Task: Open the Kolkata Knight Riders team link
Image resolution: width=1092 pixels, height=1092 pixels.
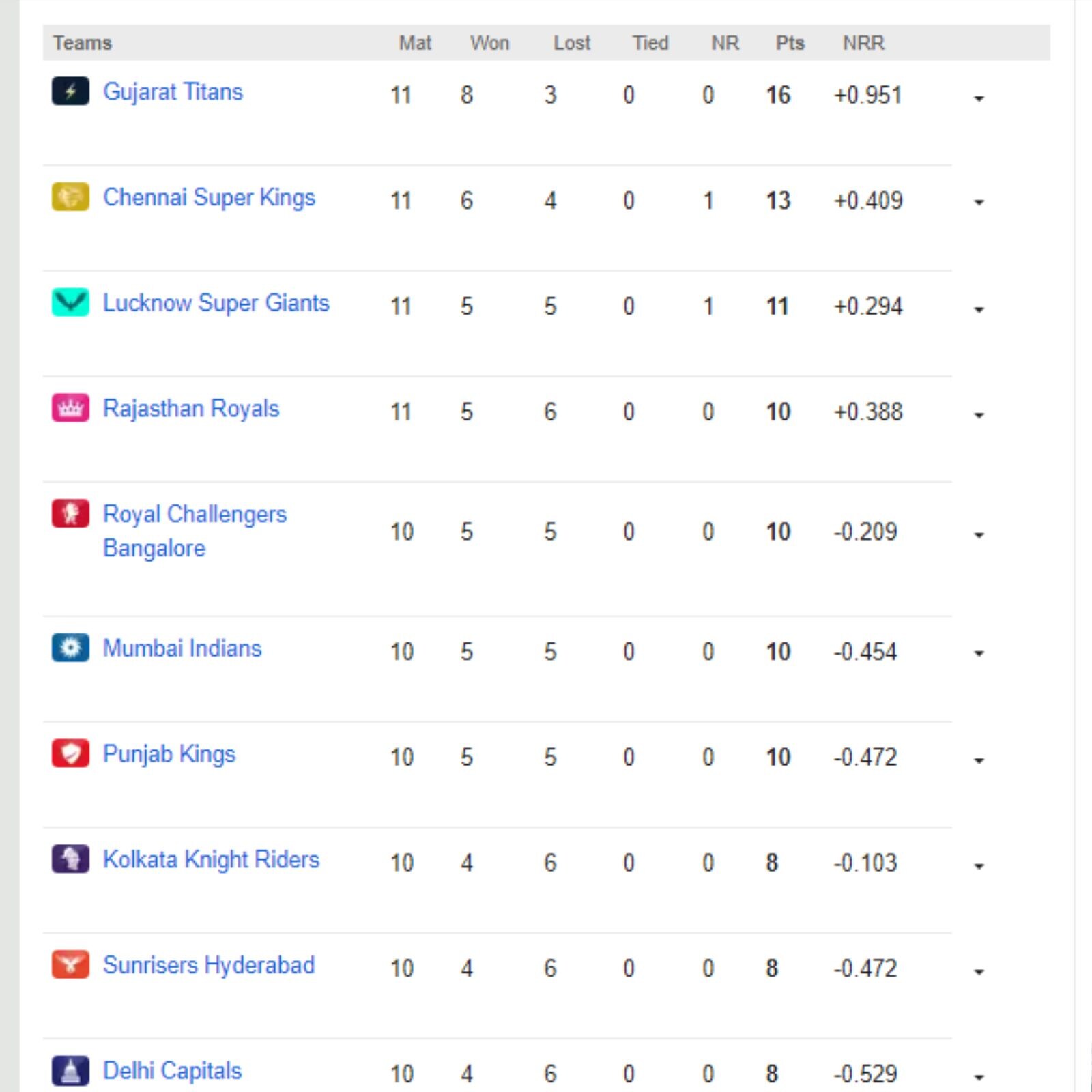Action: tap(211, 860)
